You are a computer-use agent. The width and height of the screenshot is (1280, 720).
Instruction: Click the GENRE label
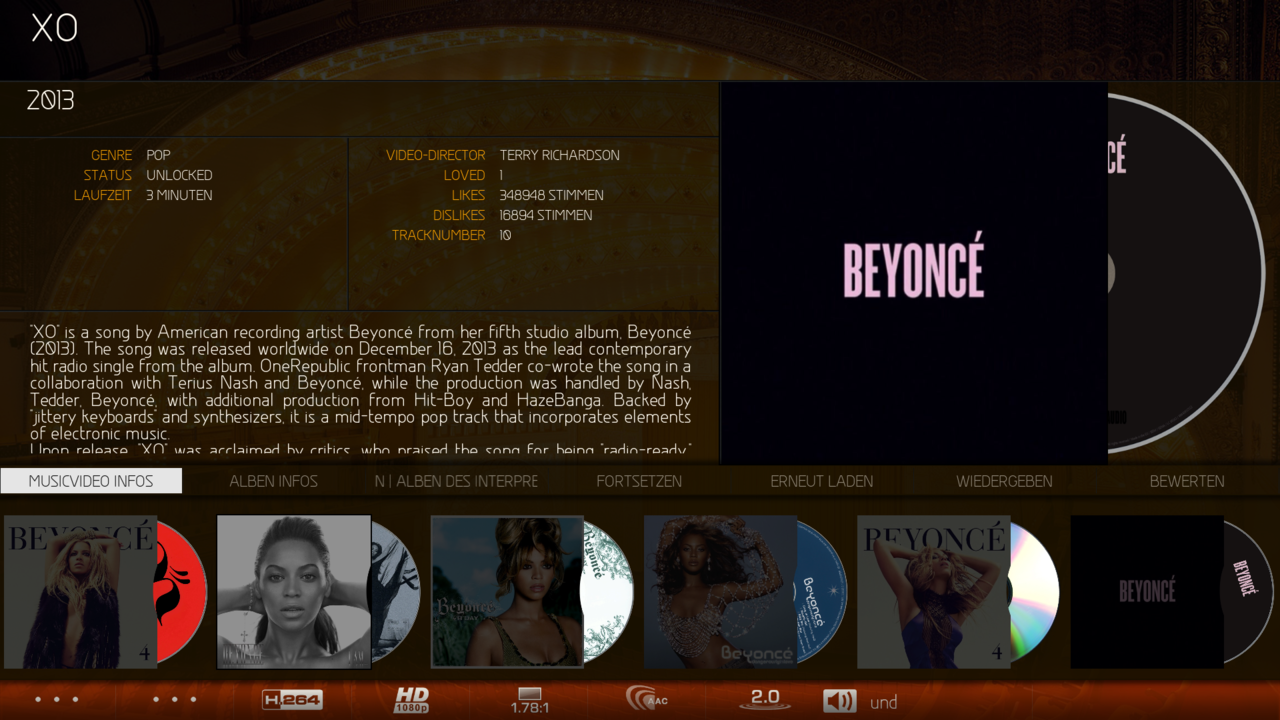pos(111,155)
